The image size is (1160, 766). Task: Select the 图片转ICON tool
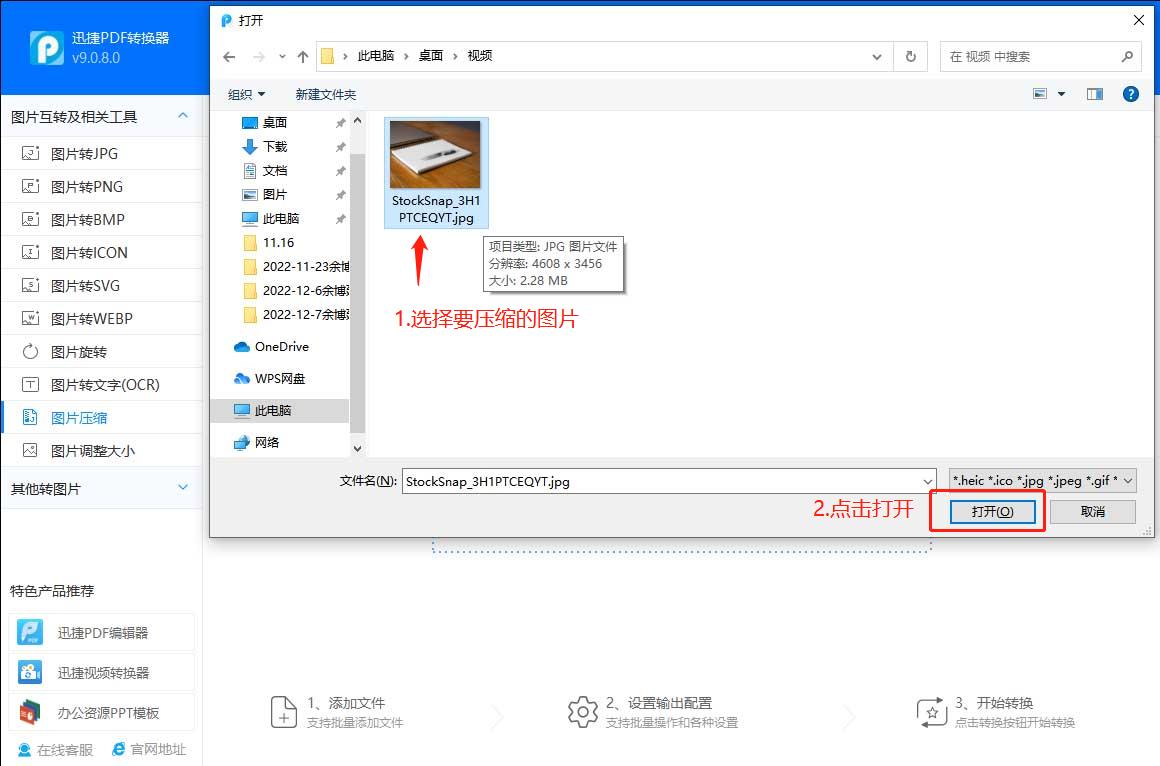tap(85, 252)
